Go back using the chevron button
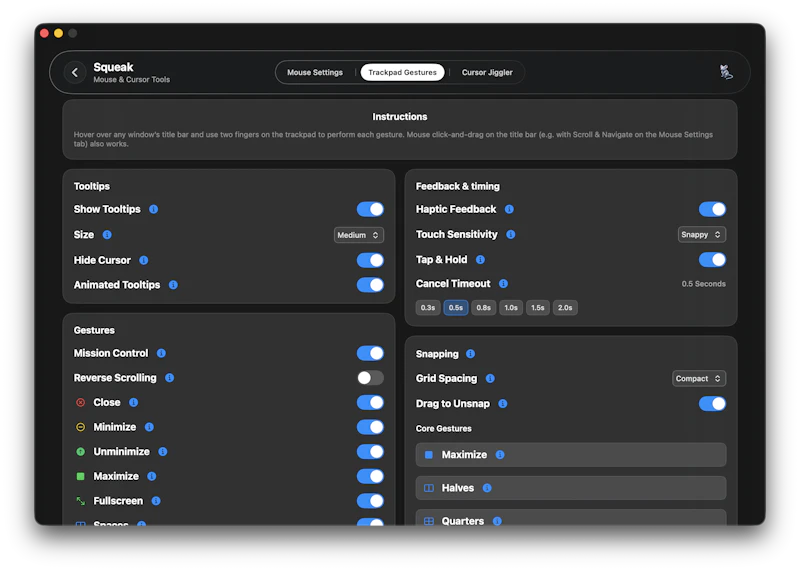The image size is (800, 571). click(75, 72)
